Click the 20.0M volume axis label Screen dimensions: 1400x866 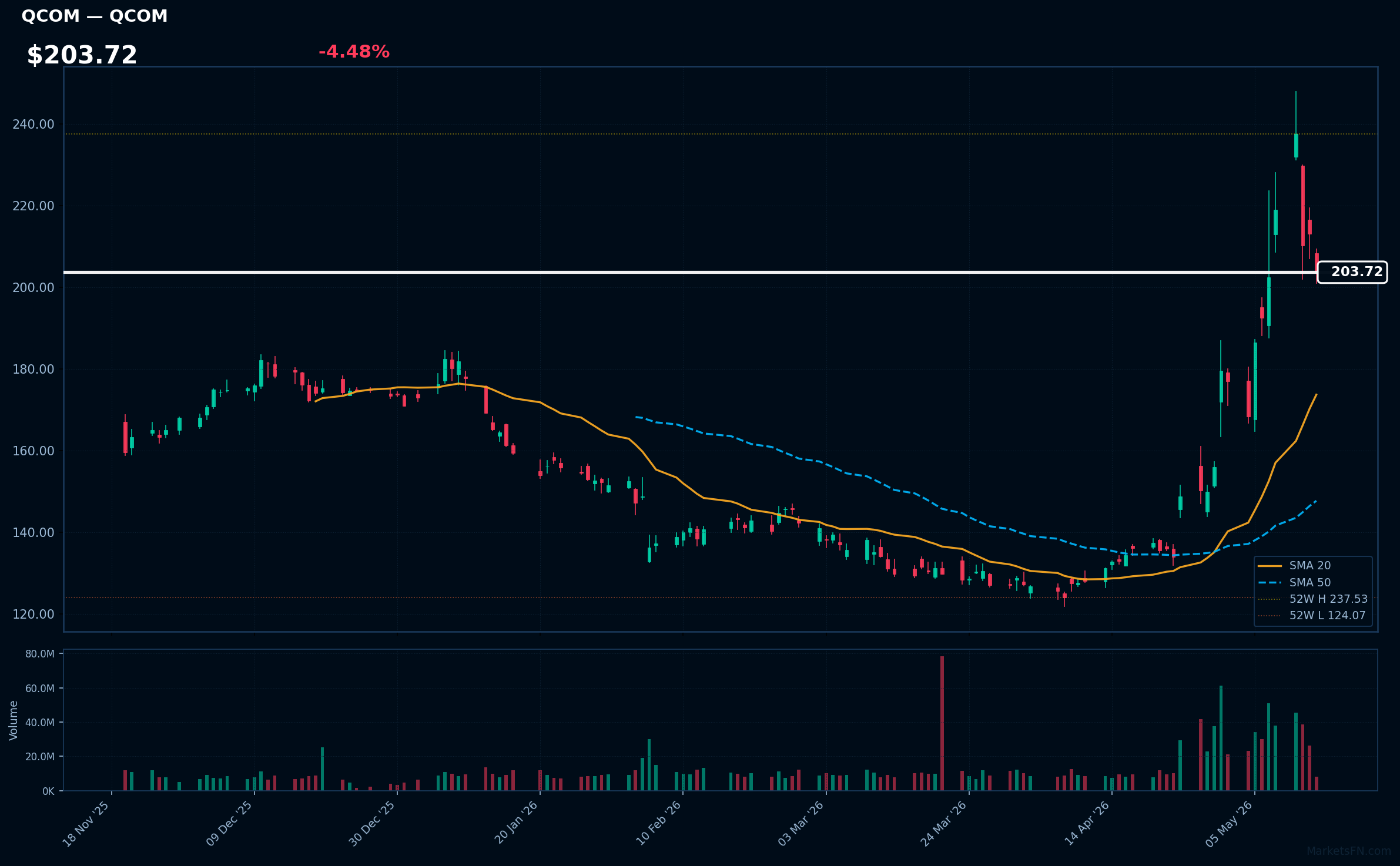click(40, 757)
